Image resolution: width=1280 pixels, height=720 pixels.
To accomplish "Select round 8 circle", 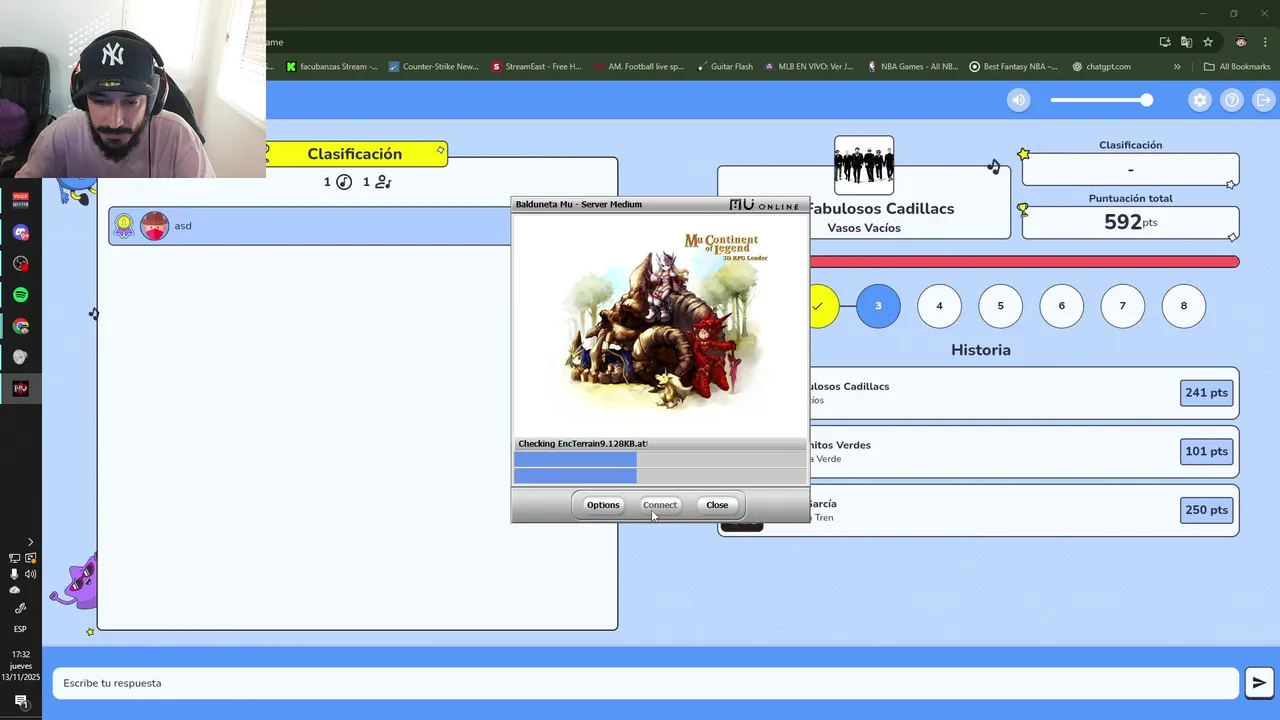I will pos(1183,306).
